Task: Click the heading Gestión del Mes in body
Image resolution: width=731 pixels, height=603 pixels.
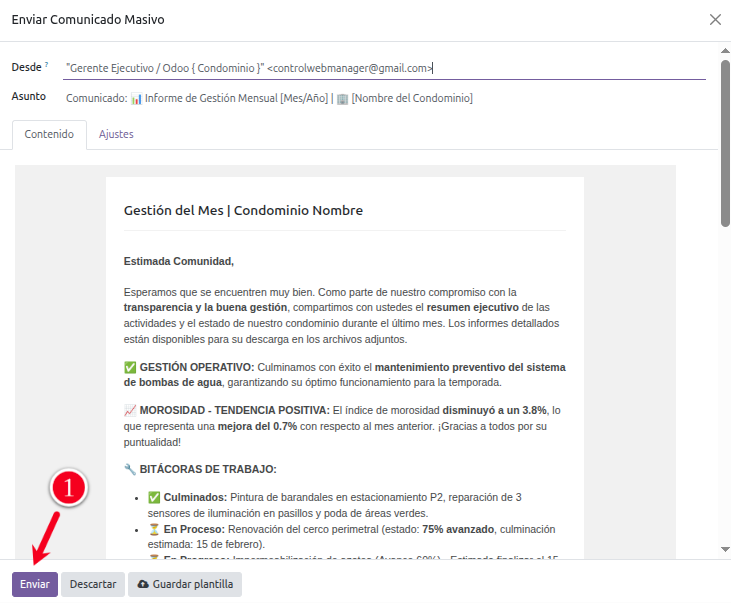Action: (243, 211)
